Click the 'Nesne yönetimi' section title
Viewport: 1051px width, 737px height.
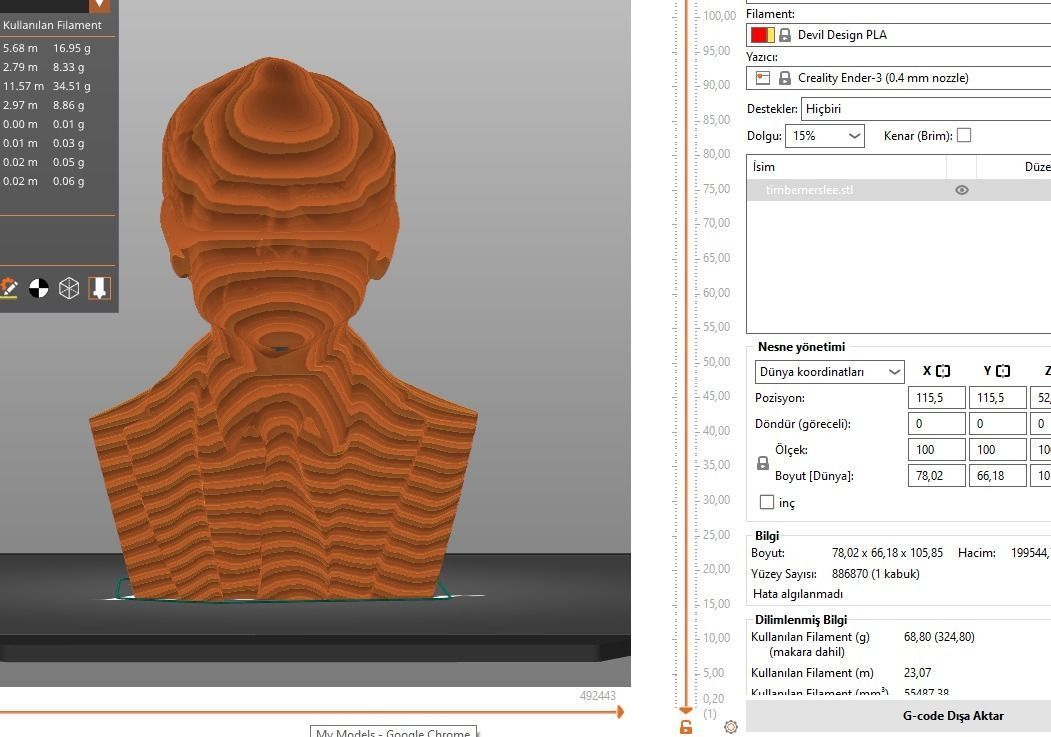(x=801, y=346)
